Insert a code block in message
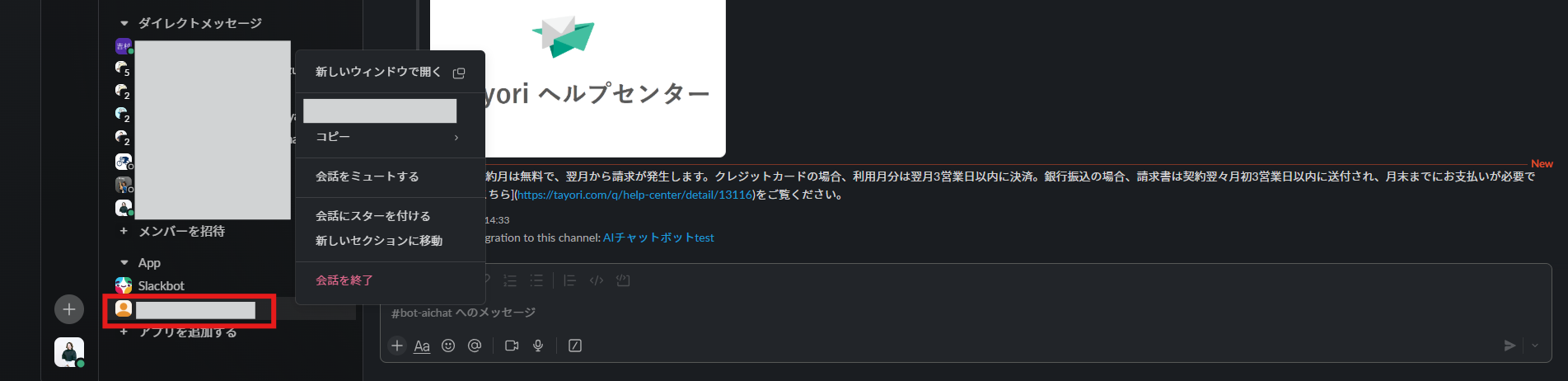This screenshot has width=1568, height=381. 623,280
